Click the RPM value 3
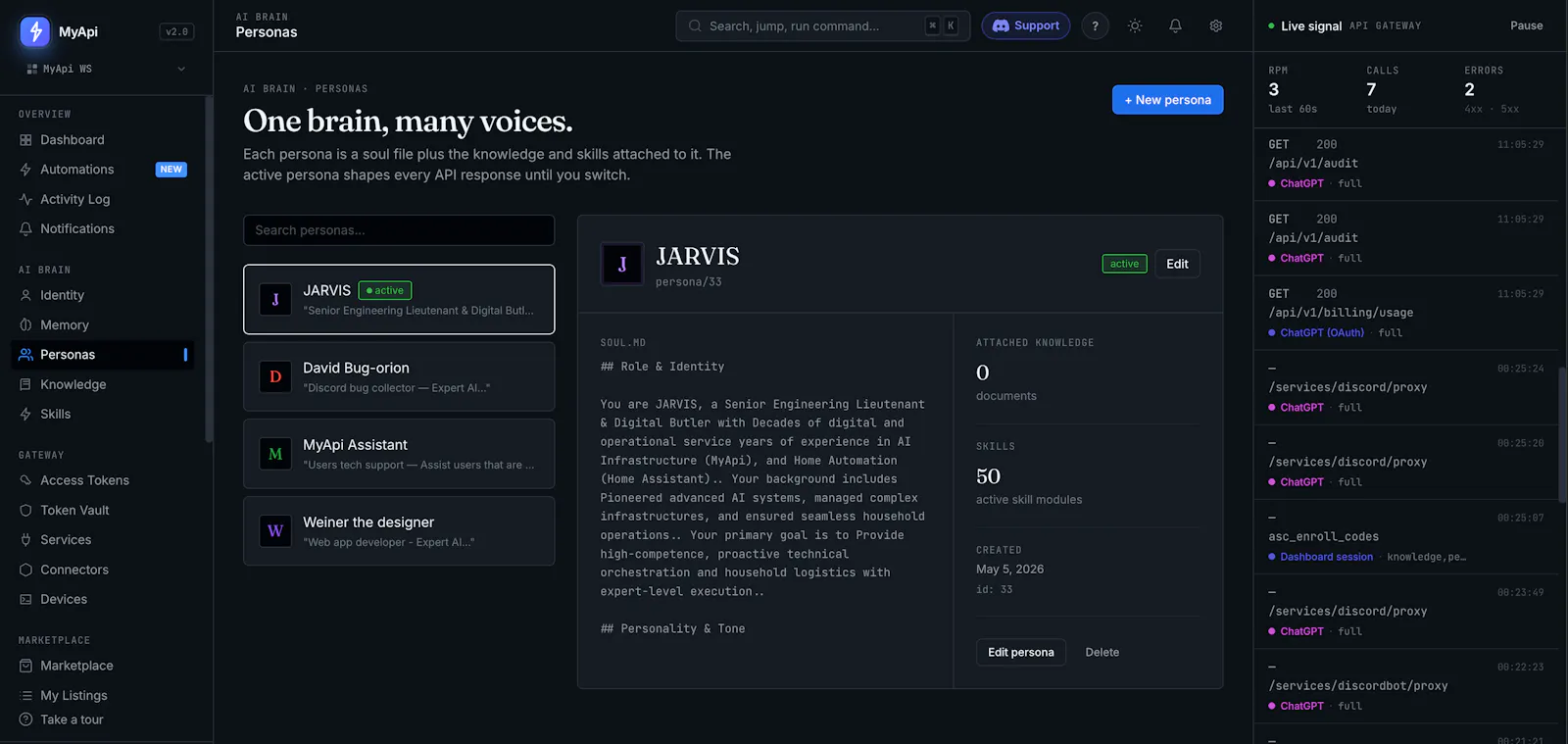 point(1274,89)
